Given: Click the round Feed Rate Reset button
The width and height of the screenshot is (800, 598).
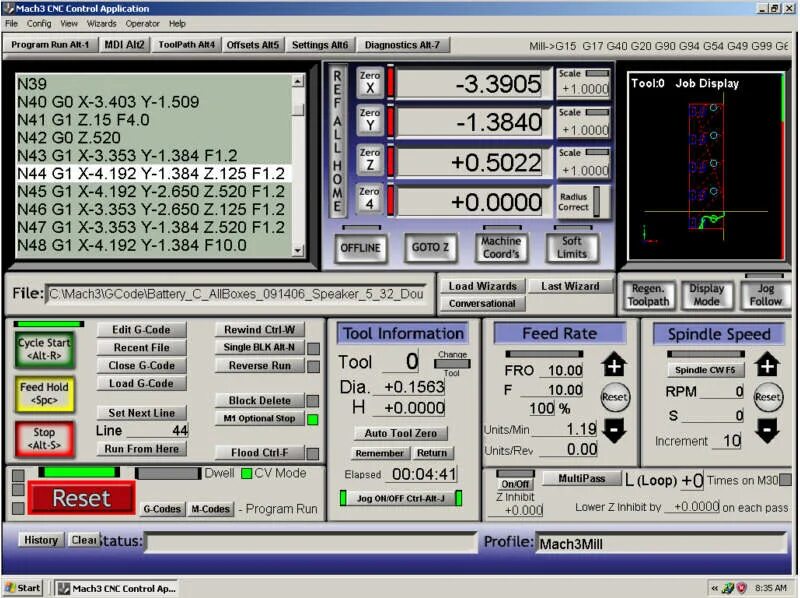Looking at the screenshot, I should pos(614,396).
